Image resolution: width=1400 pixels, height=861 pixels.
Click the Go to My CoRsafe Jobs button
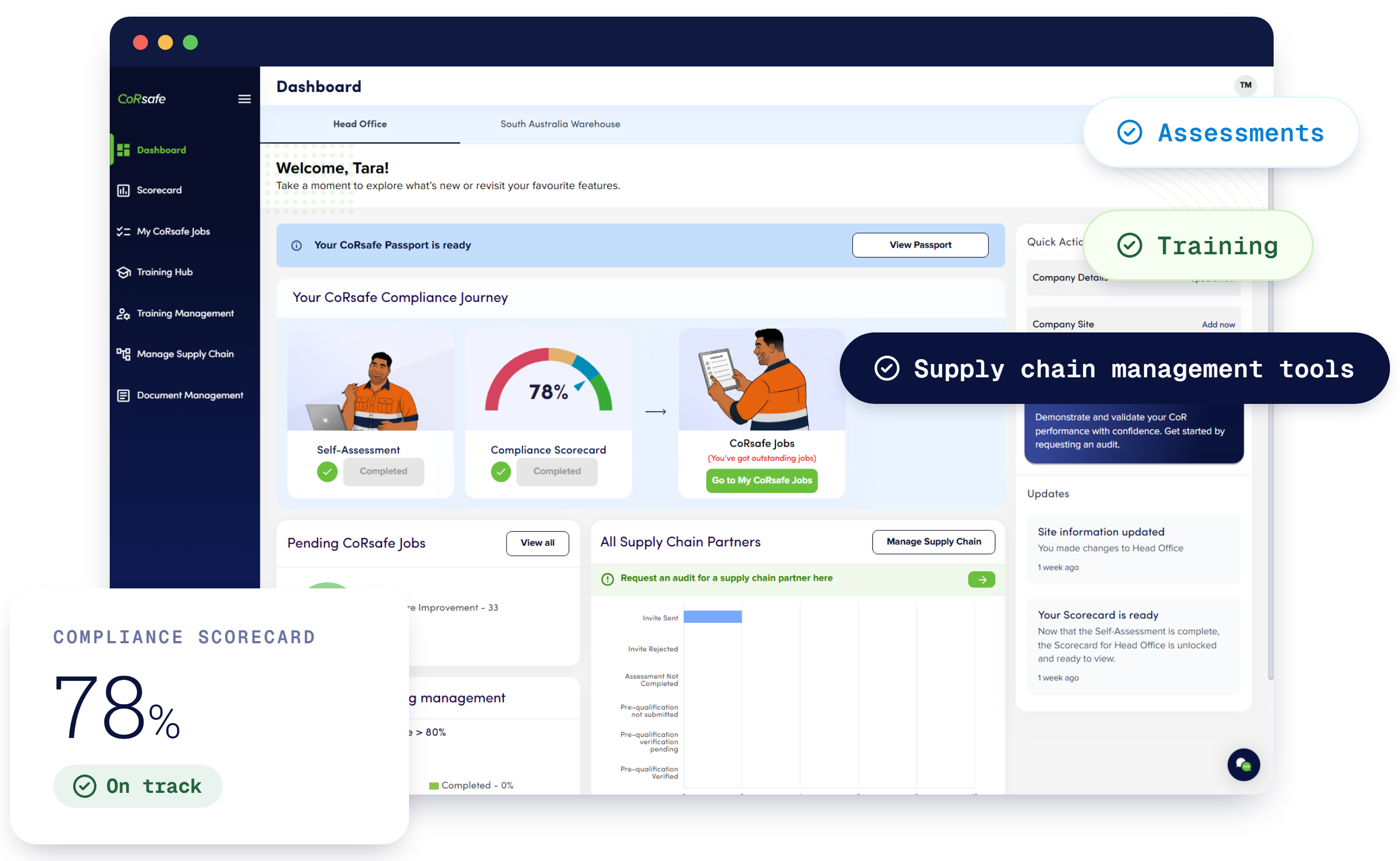click(x=762, y=480)
